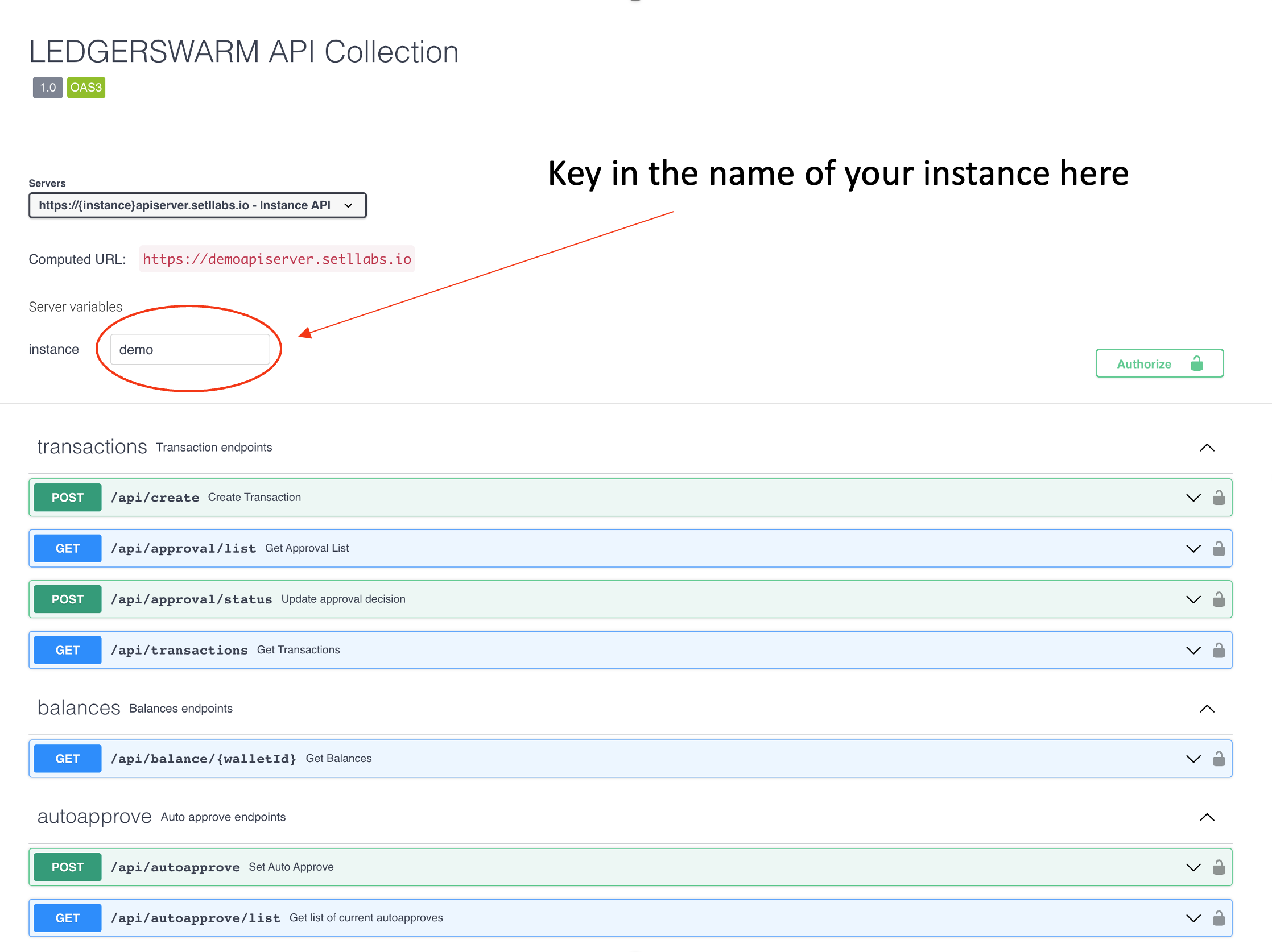Screen dimensions: 1272x952
Task: Click the /api/approval/status path text
Action: (192, 599)
